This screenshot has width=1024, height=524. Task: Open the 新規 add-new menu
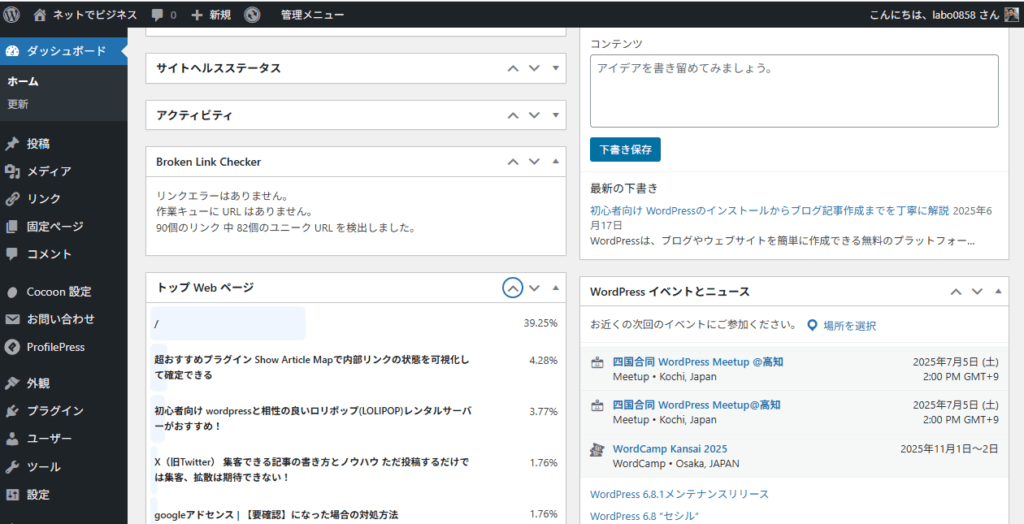[x=211, y=14]
